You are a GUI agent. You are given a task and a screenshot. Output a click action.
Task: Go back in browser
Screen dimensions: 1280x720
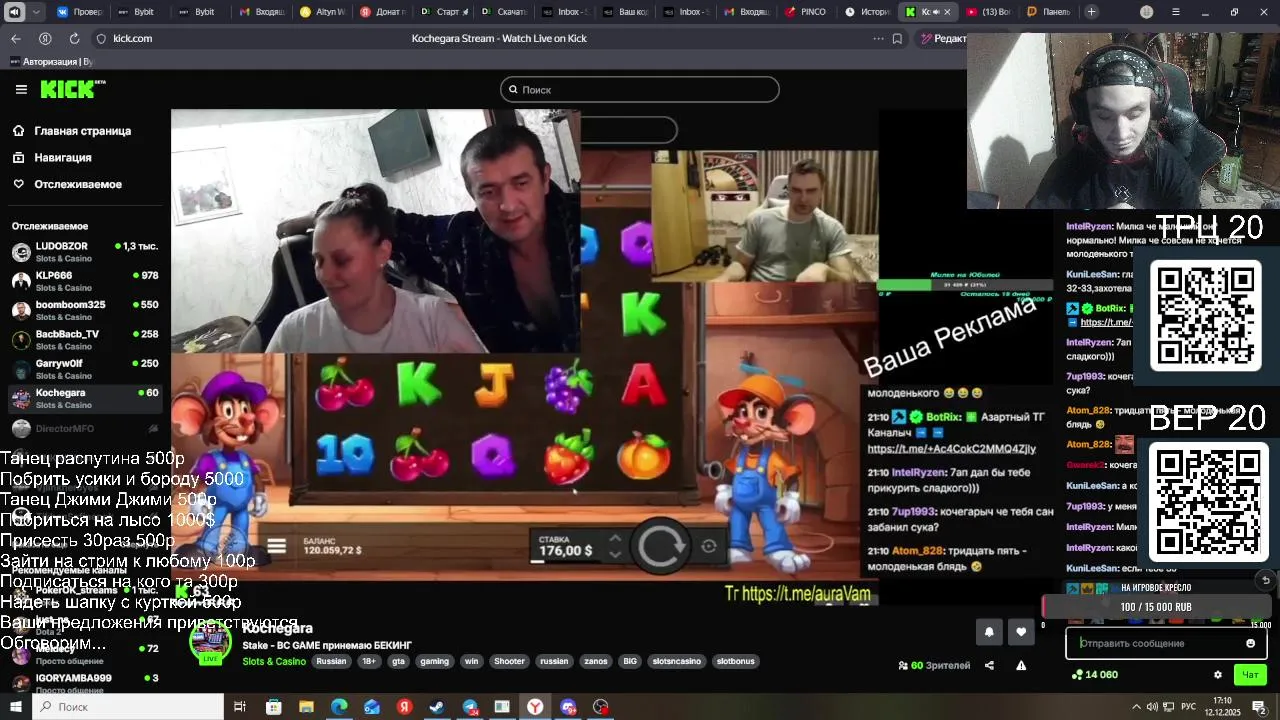pos(15,38)
